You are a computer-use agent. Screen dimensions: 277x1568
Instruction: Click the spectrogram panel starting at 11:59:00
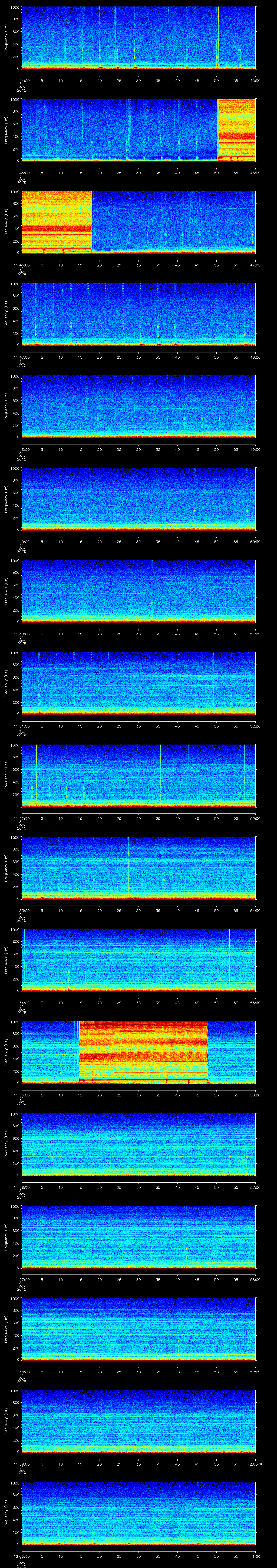pyautogui.click(x=138, y=1421)
